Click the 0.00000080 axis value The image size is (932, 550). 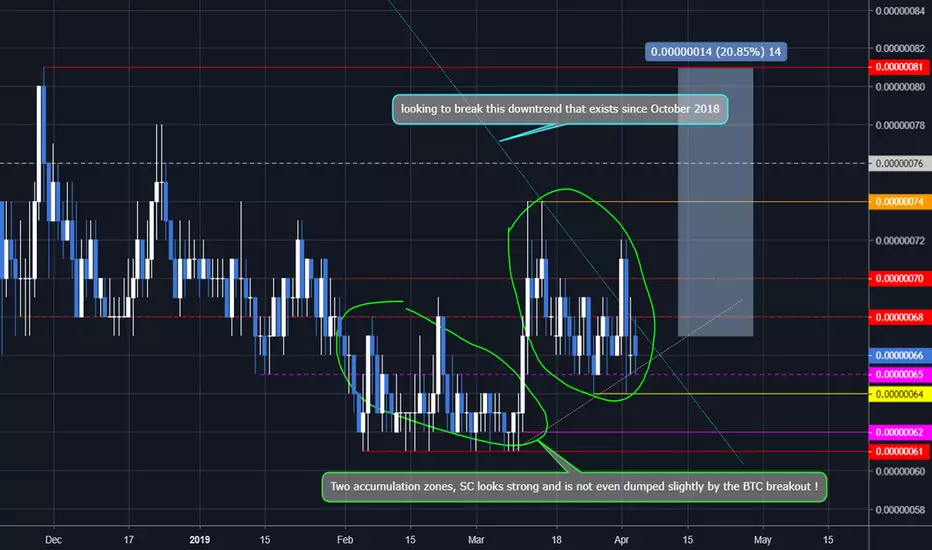[899, 87]
